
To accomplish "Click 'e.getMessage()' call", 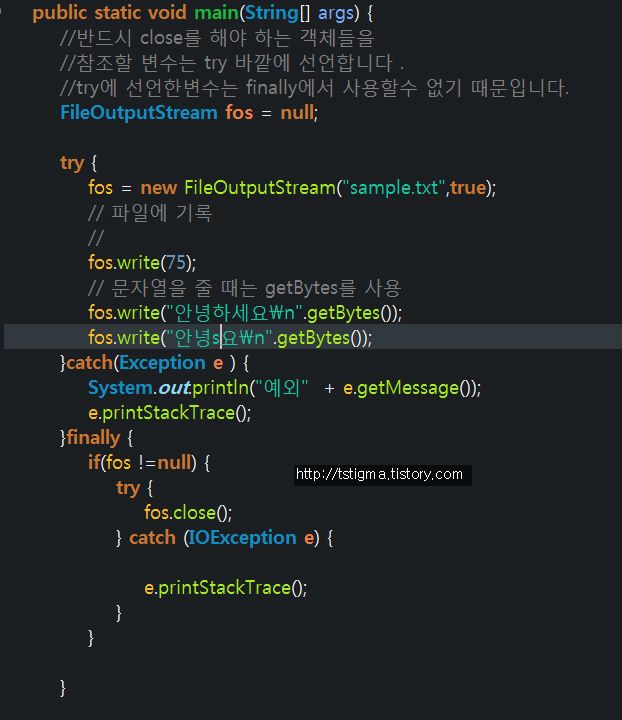I will pos(410,388).
